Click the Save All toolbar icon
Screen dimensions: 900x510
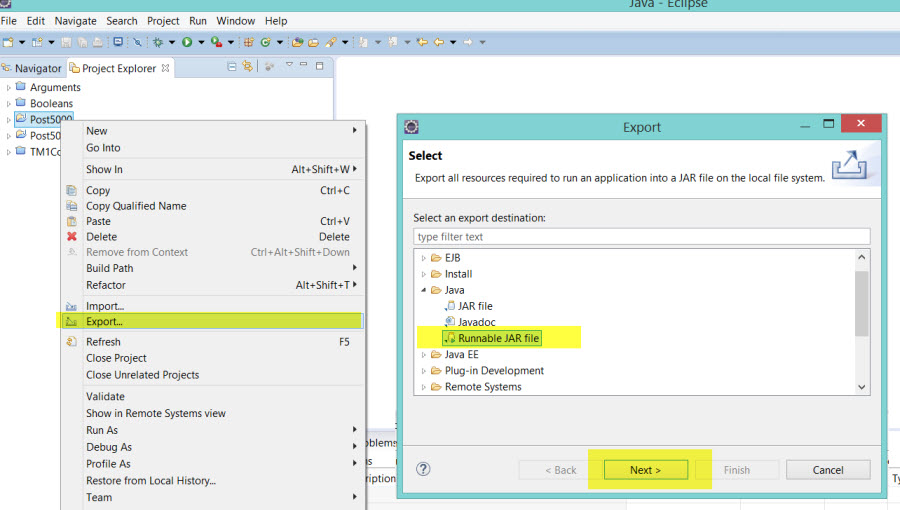82,42
